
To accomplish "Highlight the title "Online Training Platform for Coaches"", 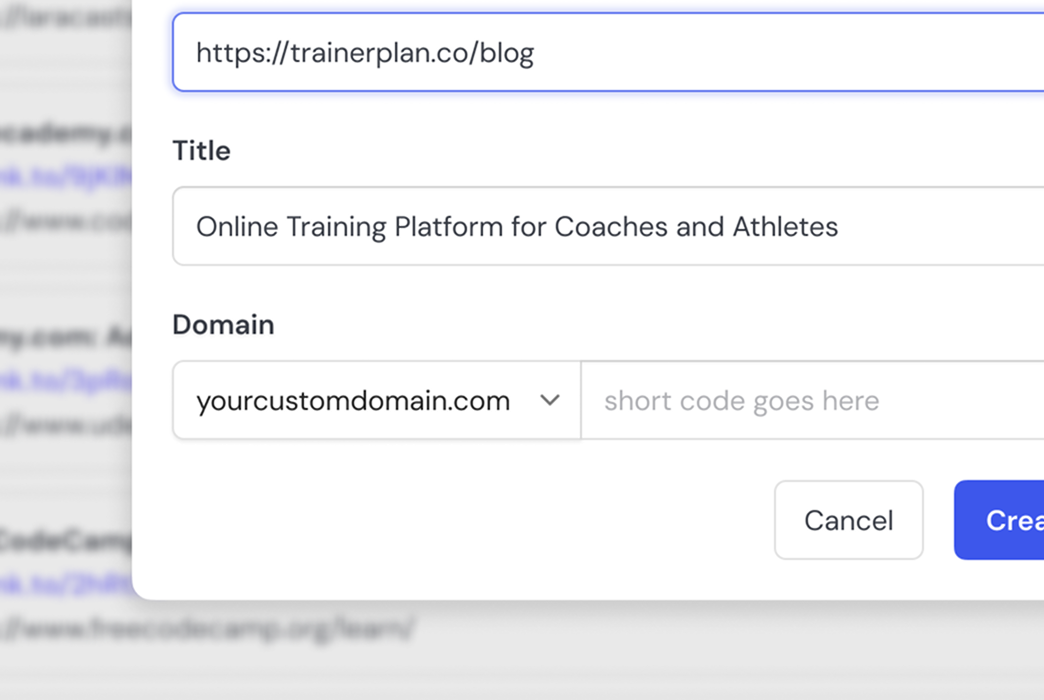I will (516, 226).
